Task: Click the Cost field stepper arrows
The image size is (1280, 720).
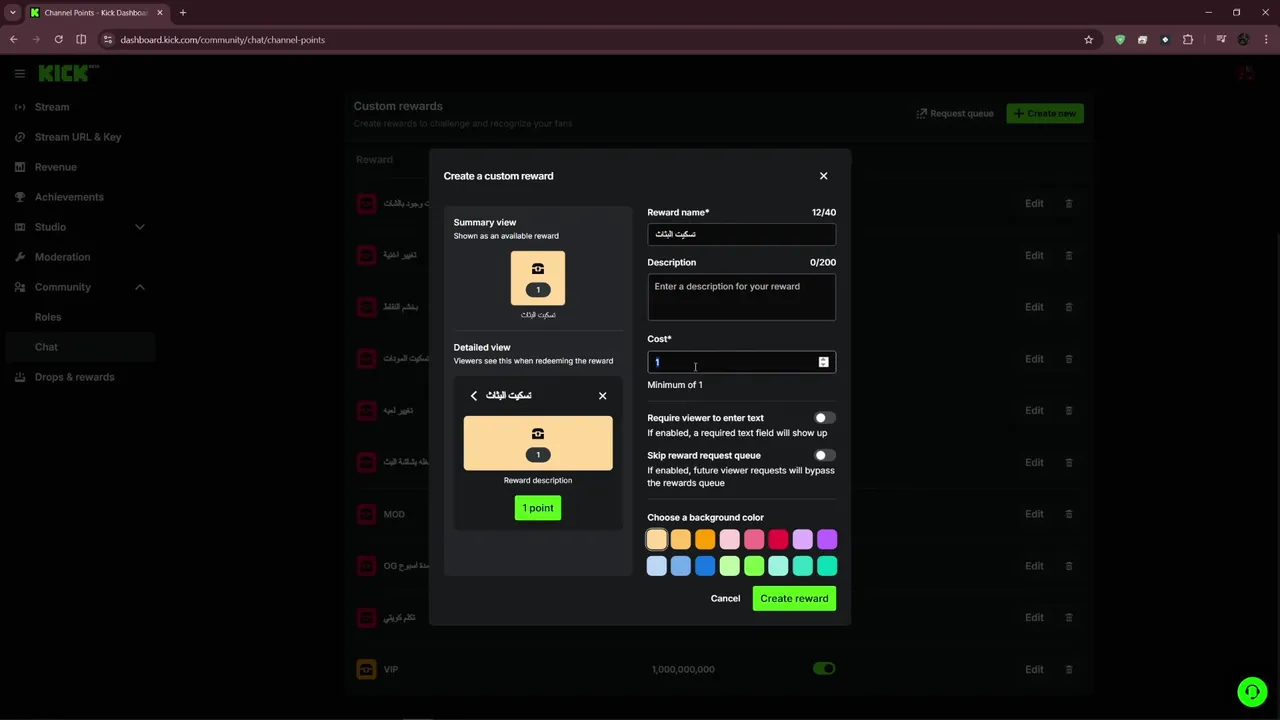Action: point(823,362)
